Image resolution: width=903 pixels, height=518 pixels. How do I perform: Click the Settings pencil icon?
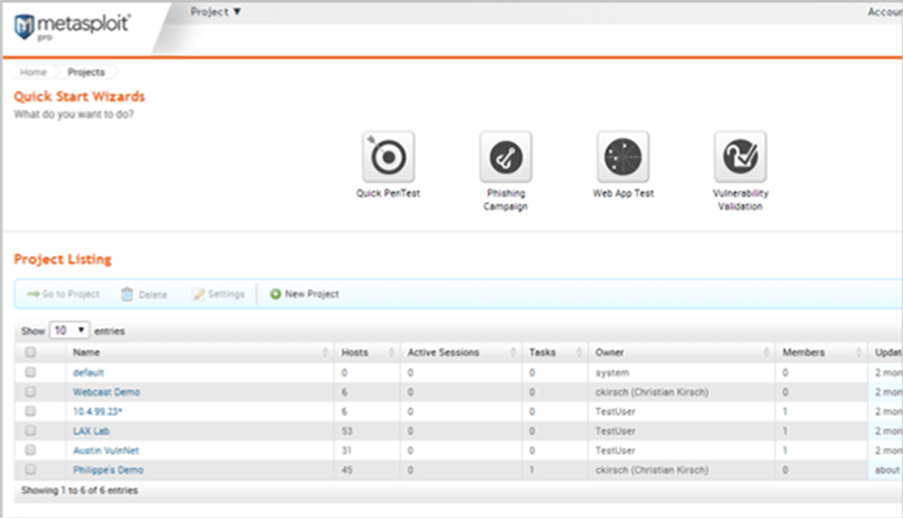click(x=198, y=294)
